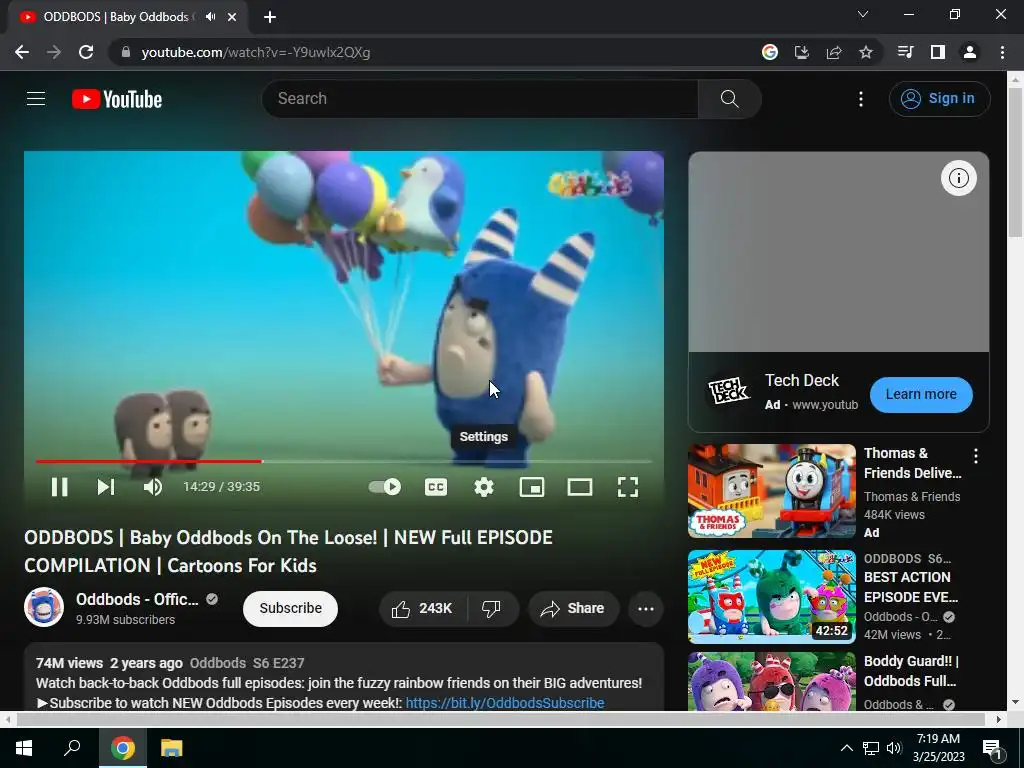Open Chrome install/download page icon
1024x768 pixels.
[802, 52]
